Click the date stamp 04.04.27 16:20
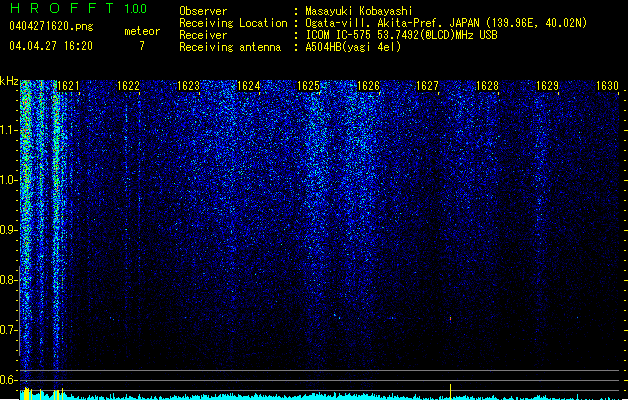The image size is (629, 400). point(51,46)
